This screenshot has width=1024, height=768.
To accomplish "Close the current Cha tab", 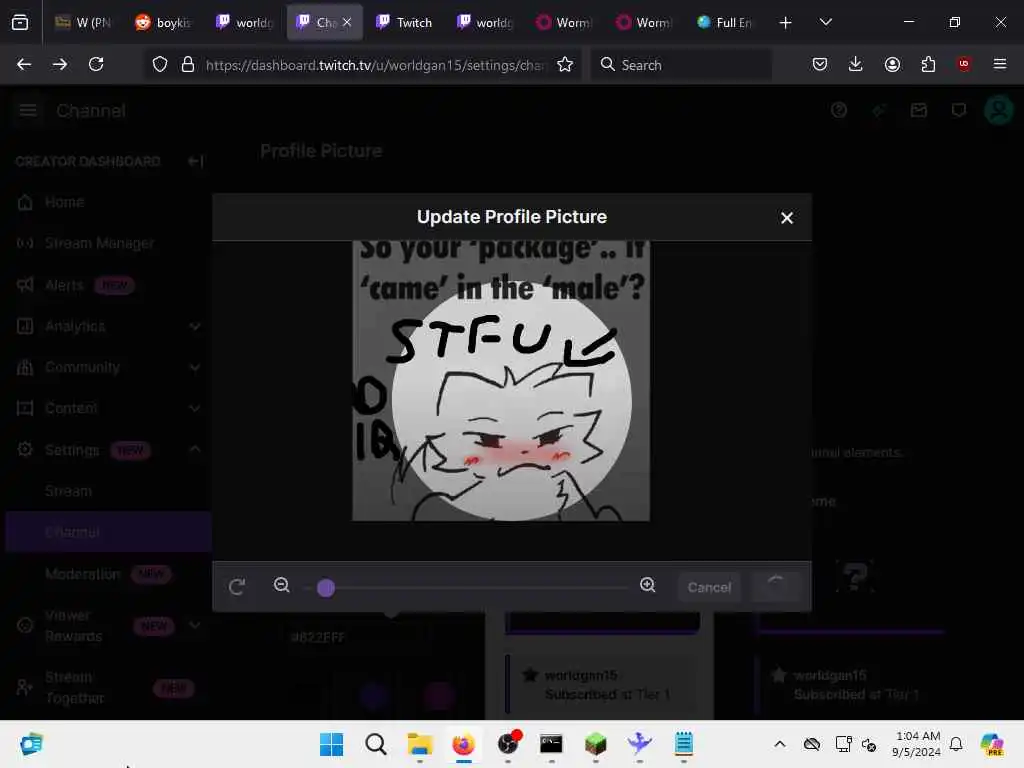I will coord(347,22).
